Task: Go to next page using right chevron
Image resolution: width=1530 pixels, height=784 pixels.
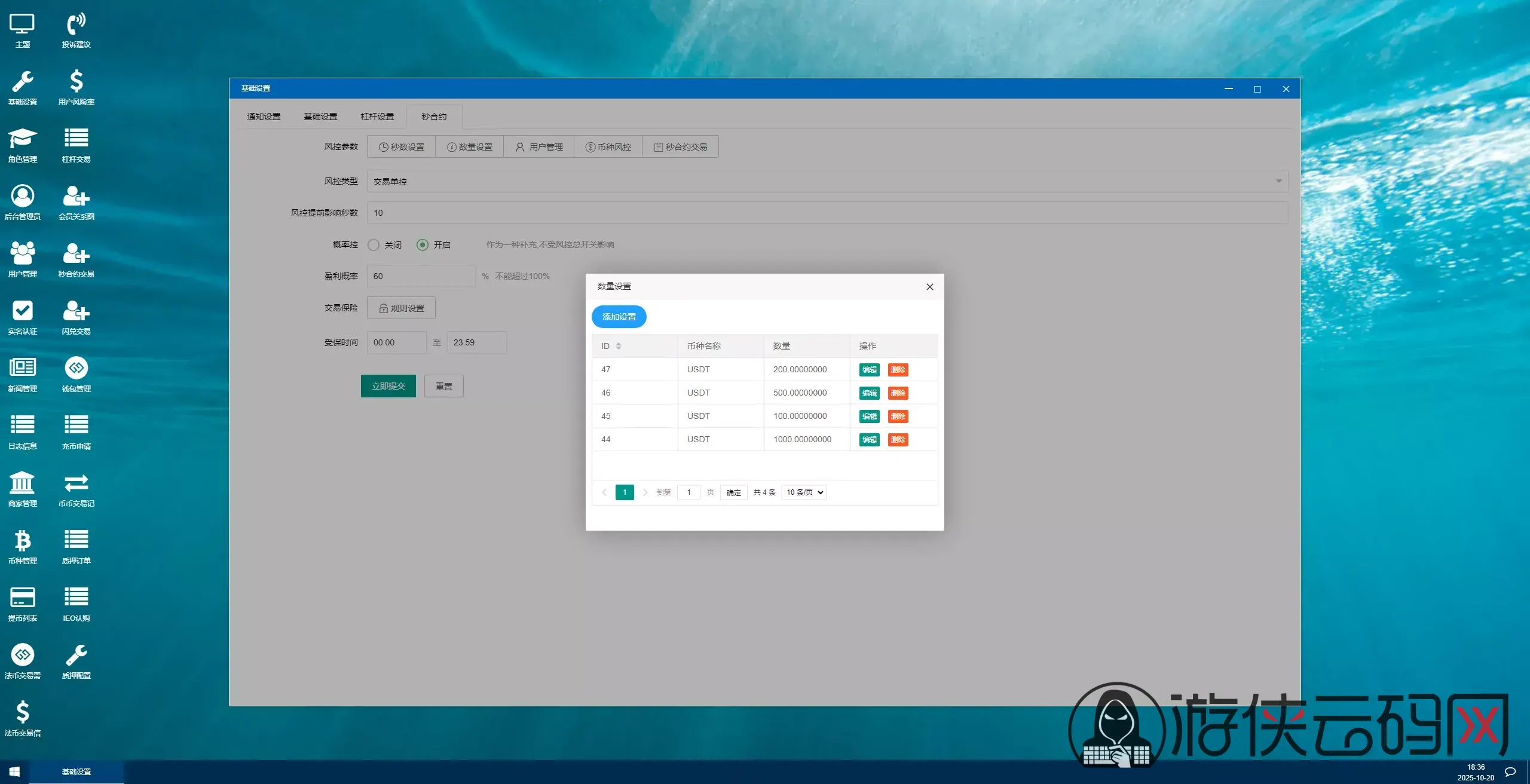Action: pyautogui.click(x=645, y=492)
